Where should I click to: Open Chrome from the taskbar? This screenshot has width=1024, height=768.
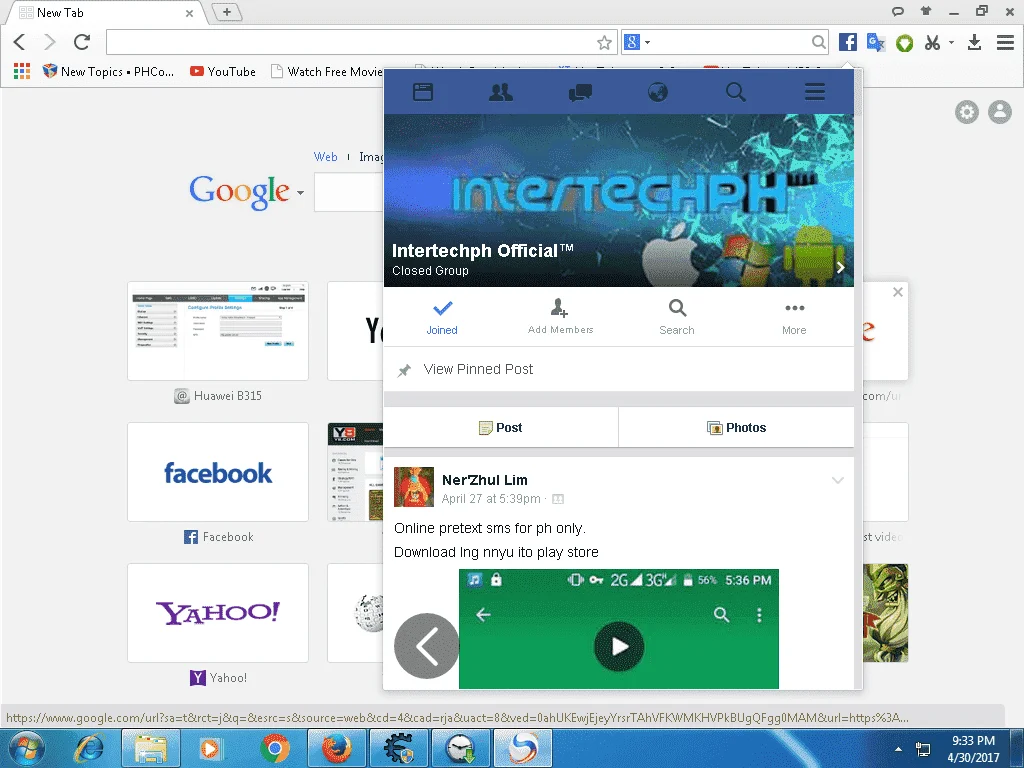coord(275,748)
